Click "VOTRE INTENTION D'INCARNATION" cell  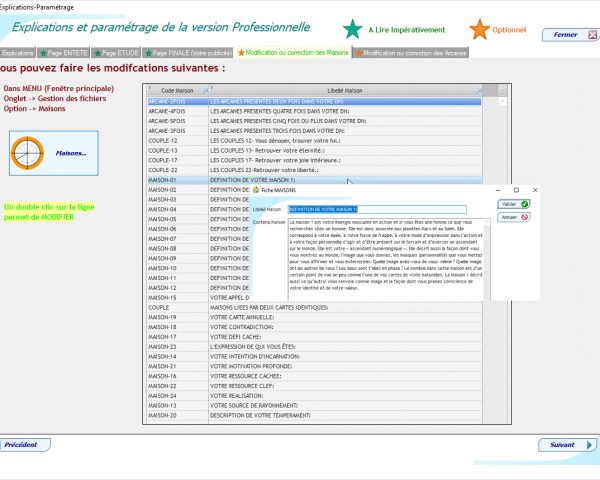click(346, 357)
